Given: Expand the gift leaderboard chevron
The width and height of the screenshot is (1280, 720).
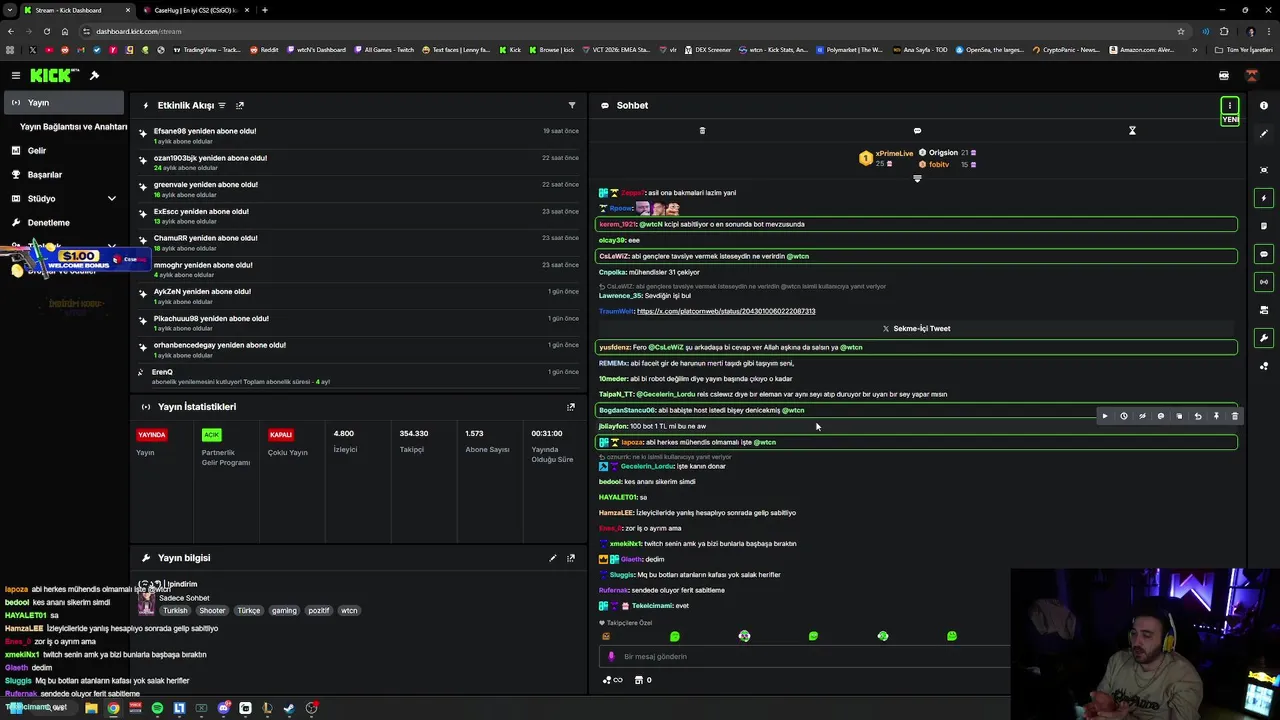Looking at the screenshot, I should tap(917, 179).
